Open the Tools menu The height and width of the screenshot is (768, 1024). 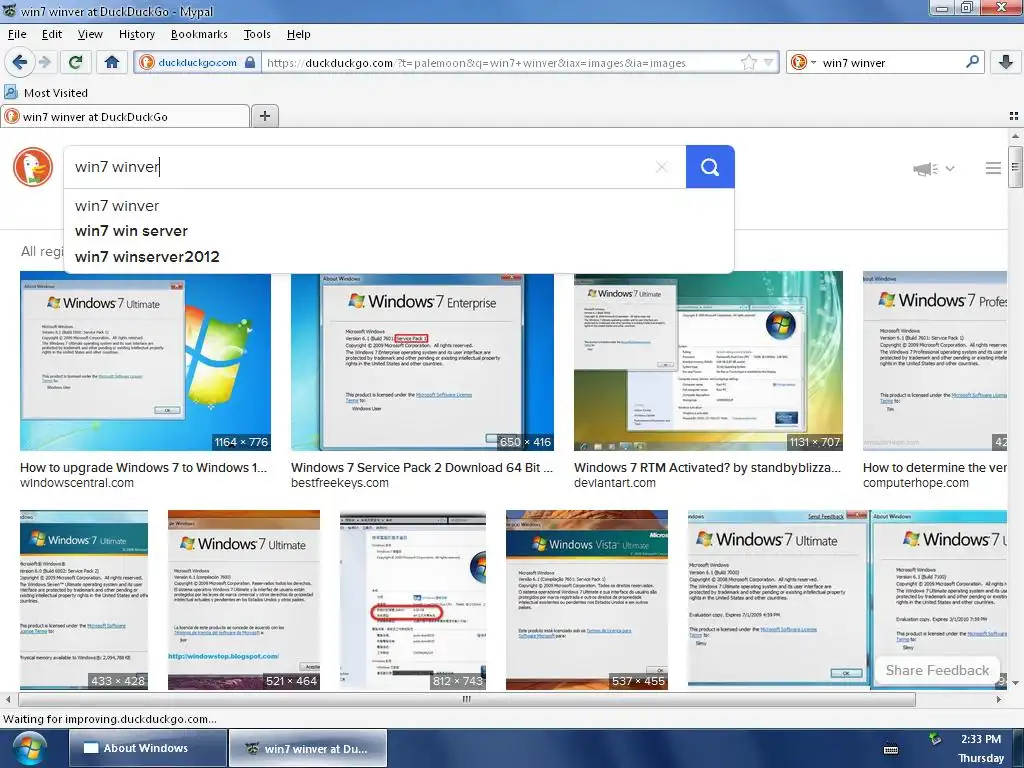click(x=257, y=34)
